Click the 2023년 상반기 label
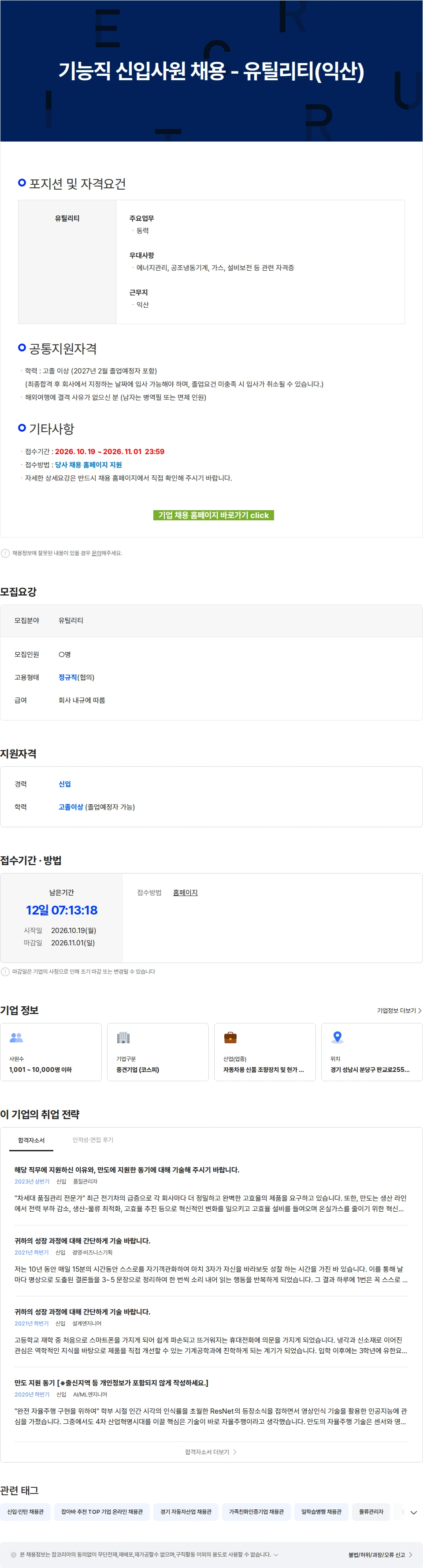Screen dimensions: 423x1568 coord(32,1181)
